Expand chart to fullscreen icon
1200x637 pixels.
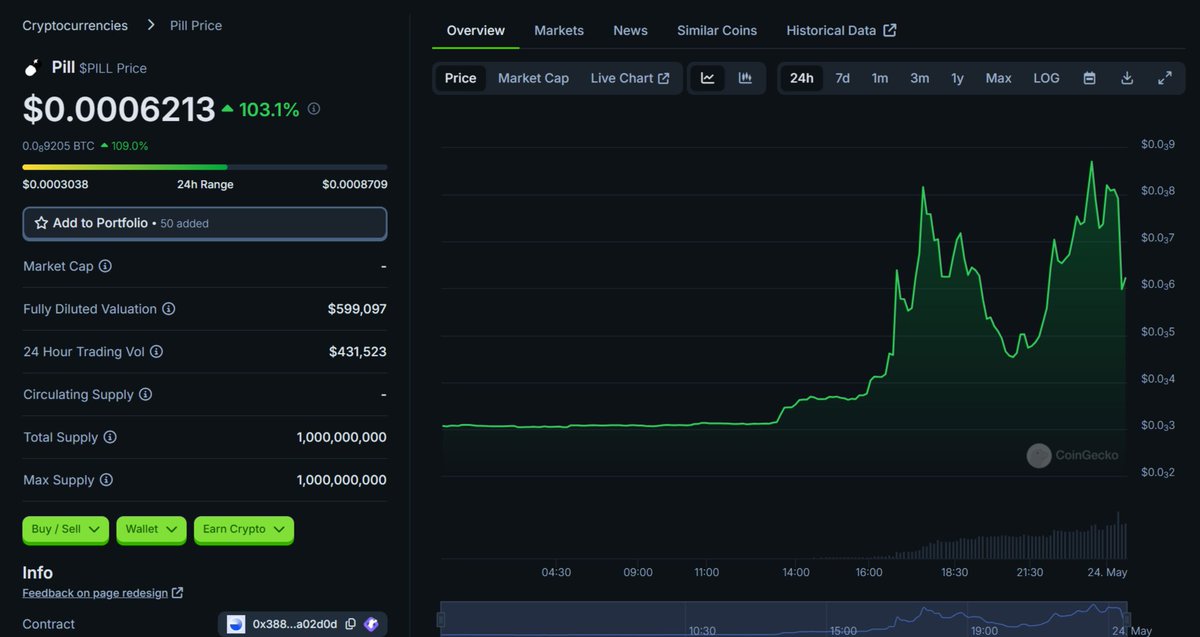tap(1165, 78)
